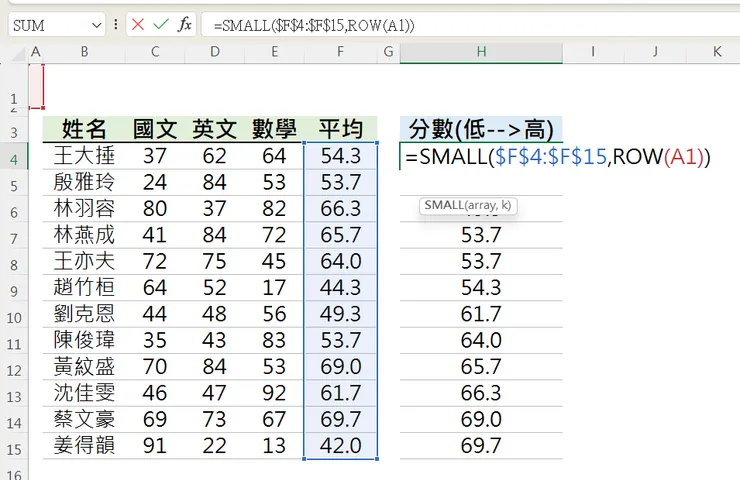
Task: Expand the Name Box dropdown arrow
Action: point(96,25)
